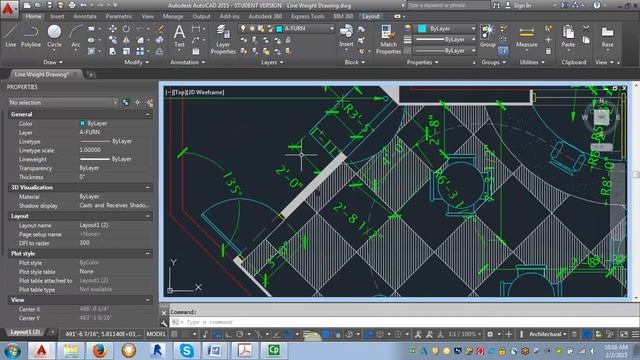The width and height of the screenshot is (640, 360).
Task: Click the AutoCAD application menu logo
Action: [8, 8]
